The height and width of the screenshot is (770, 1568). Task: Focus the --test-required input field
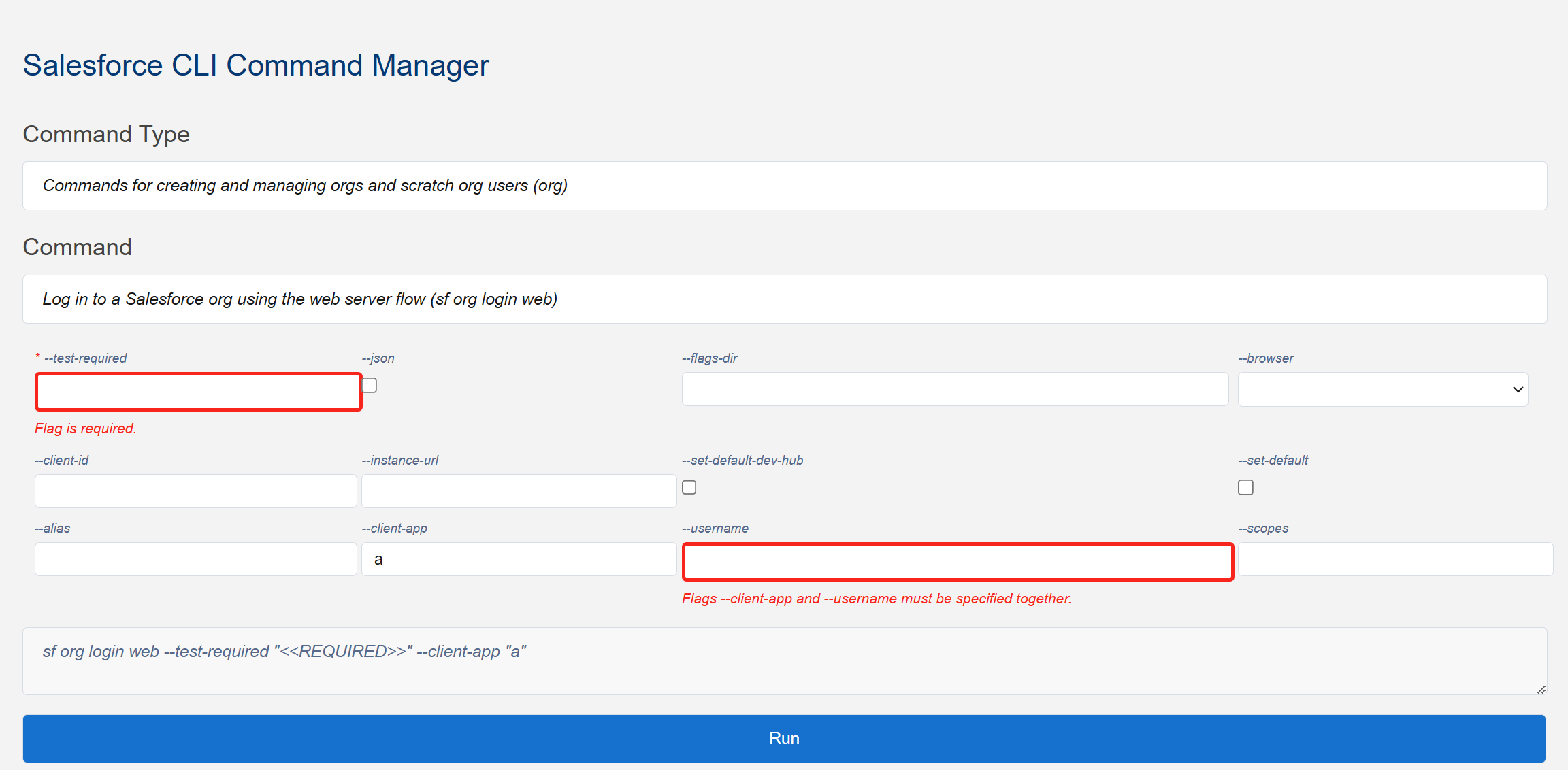click(198, 392)
